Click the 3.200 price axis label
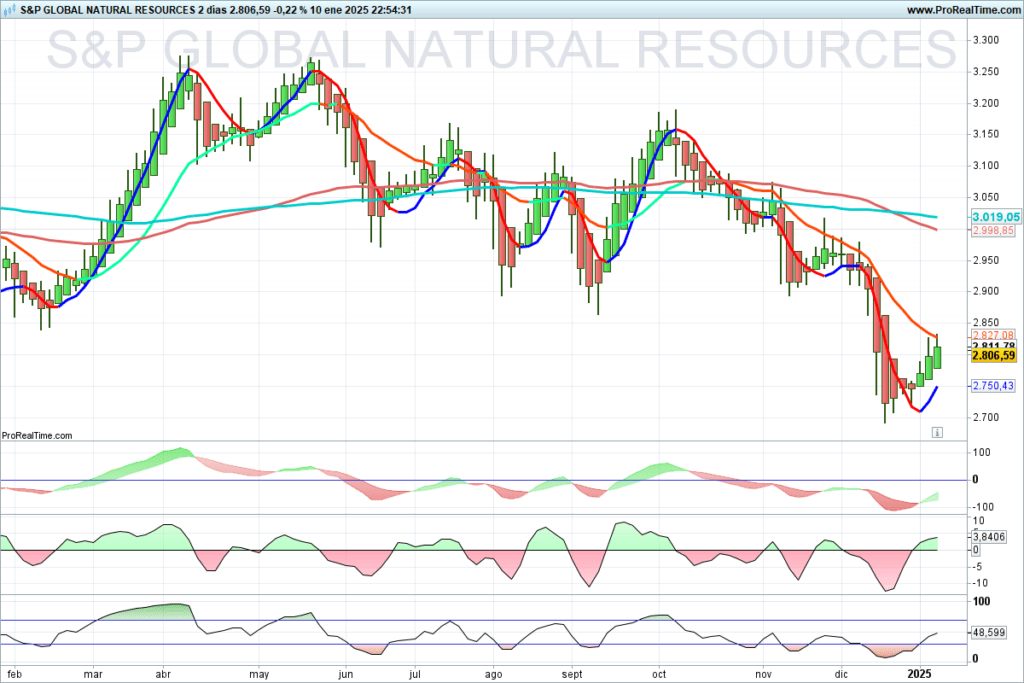Screen dimensions: 1024x683 [985, 103]
